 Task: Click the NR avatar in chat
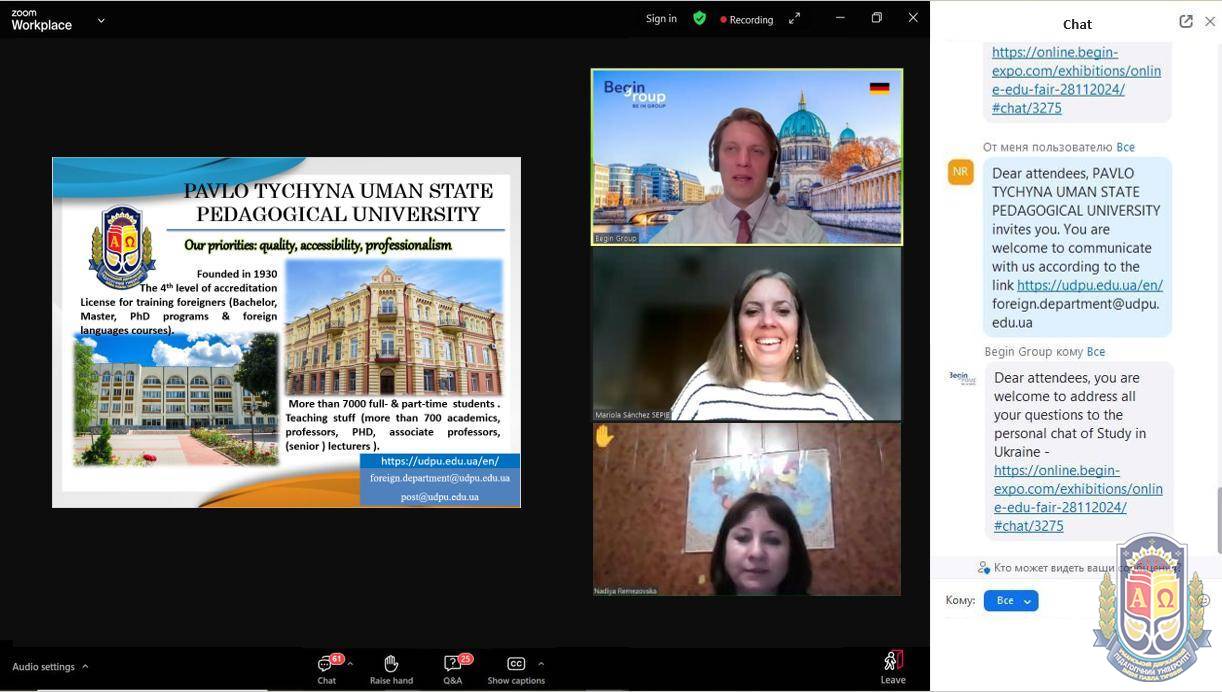click(960, 172)
